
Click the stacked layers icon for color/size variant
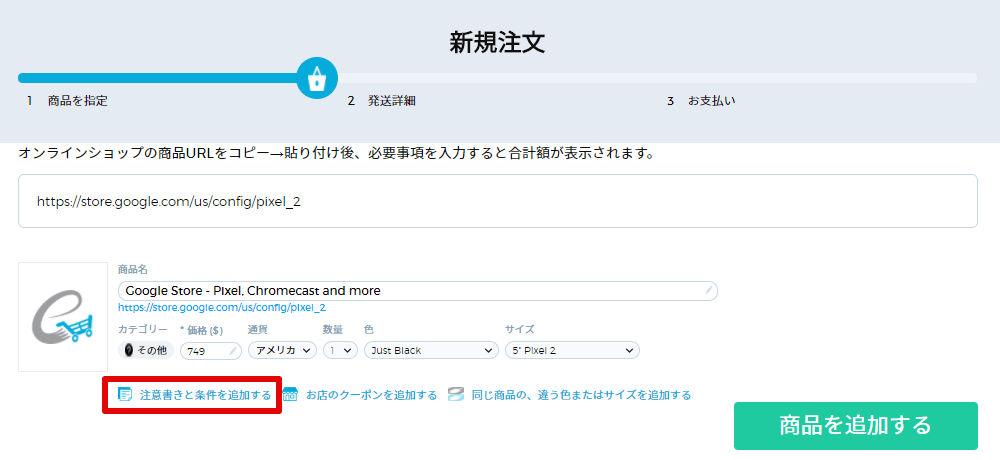click(x=455, y=395)
